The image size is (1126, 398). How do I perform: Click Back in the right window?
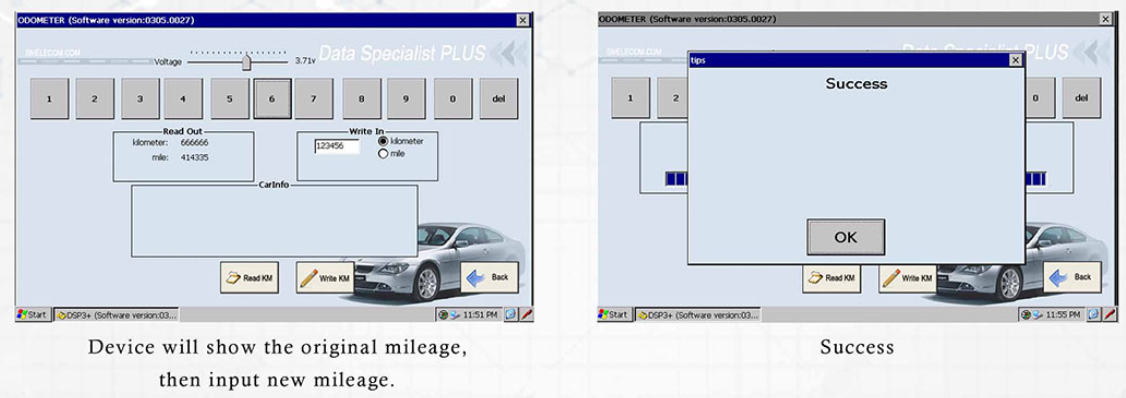[x=1072, y=277]
